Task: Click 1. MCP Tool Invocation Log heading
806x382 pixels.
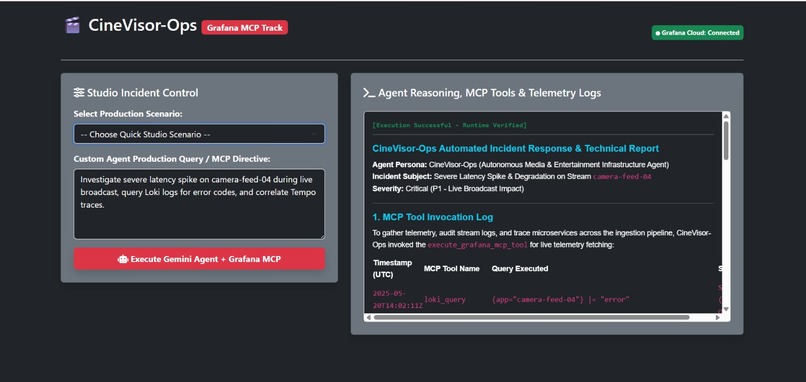Action: pyautogui.click(x=433, y=217)
